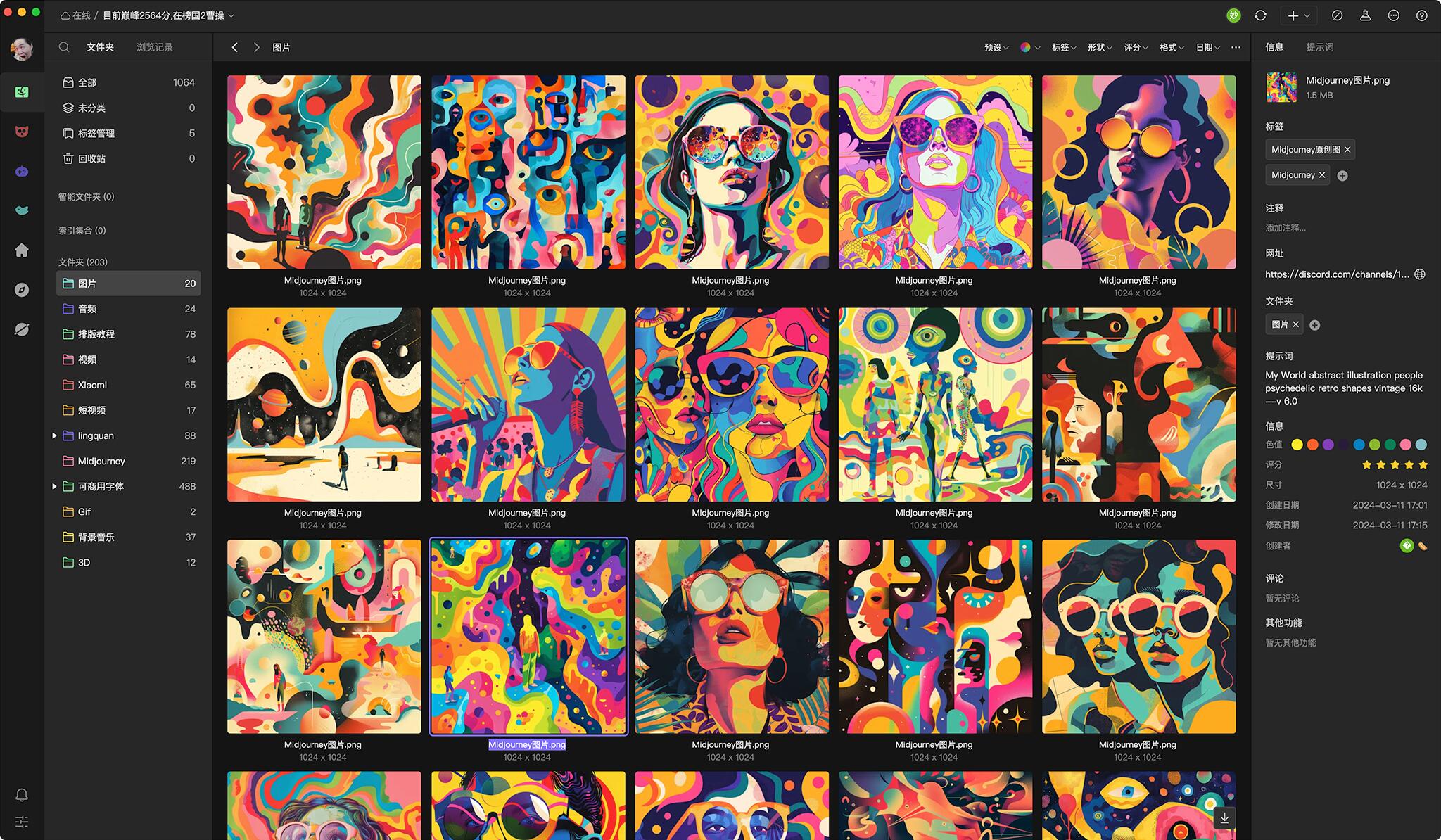This screenshot has height=840, width=1441.
Task: Remove the Midjourney原创图 tag
Action: 1347,149
